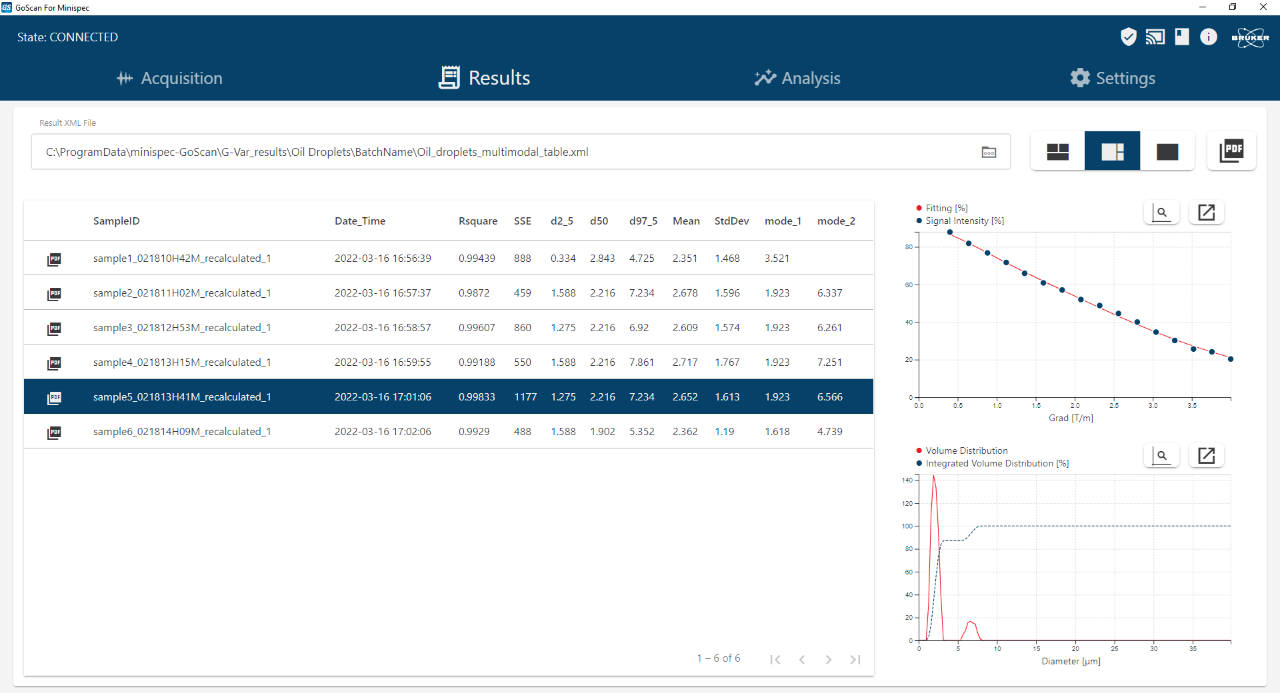Screen dimensions: 1280x693
Task: Switch to the full-table single pane layout
Action: (x=1167, y=152)
